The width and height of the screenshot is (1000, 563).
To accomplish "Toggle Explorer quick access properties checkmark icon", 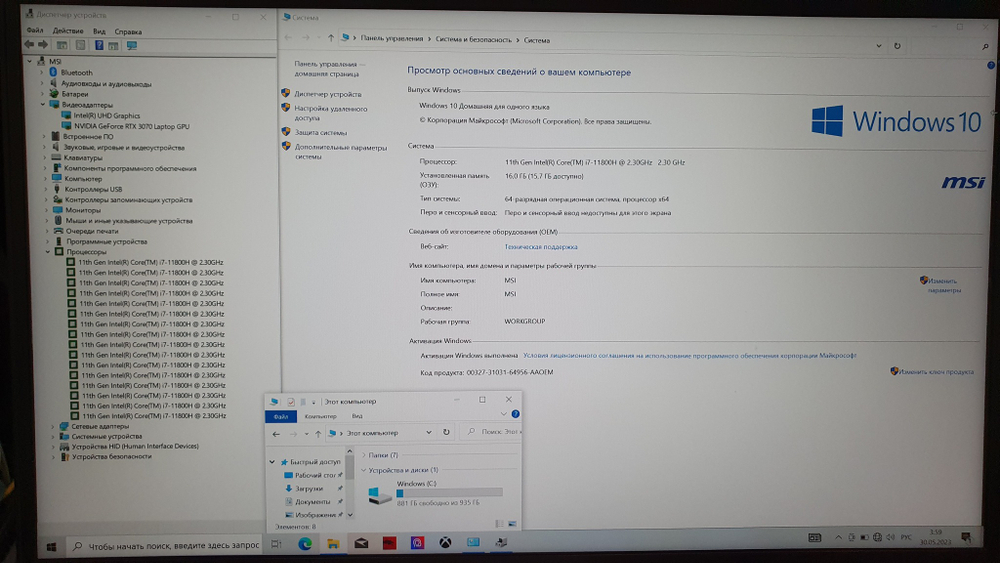I will point(291,402).
